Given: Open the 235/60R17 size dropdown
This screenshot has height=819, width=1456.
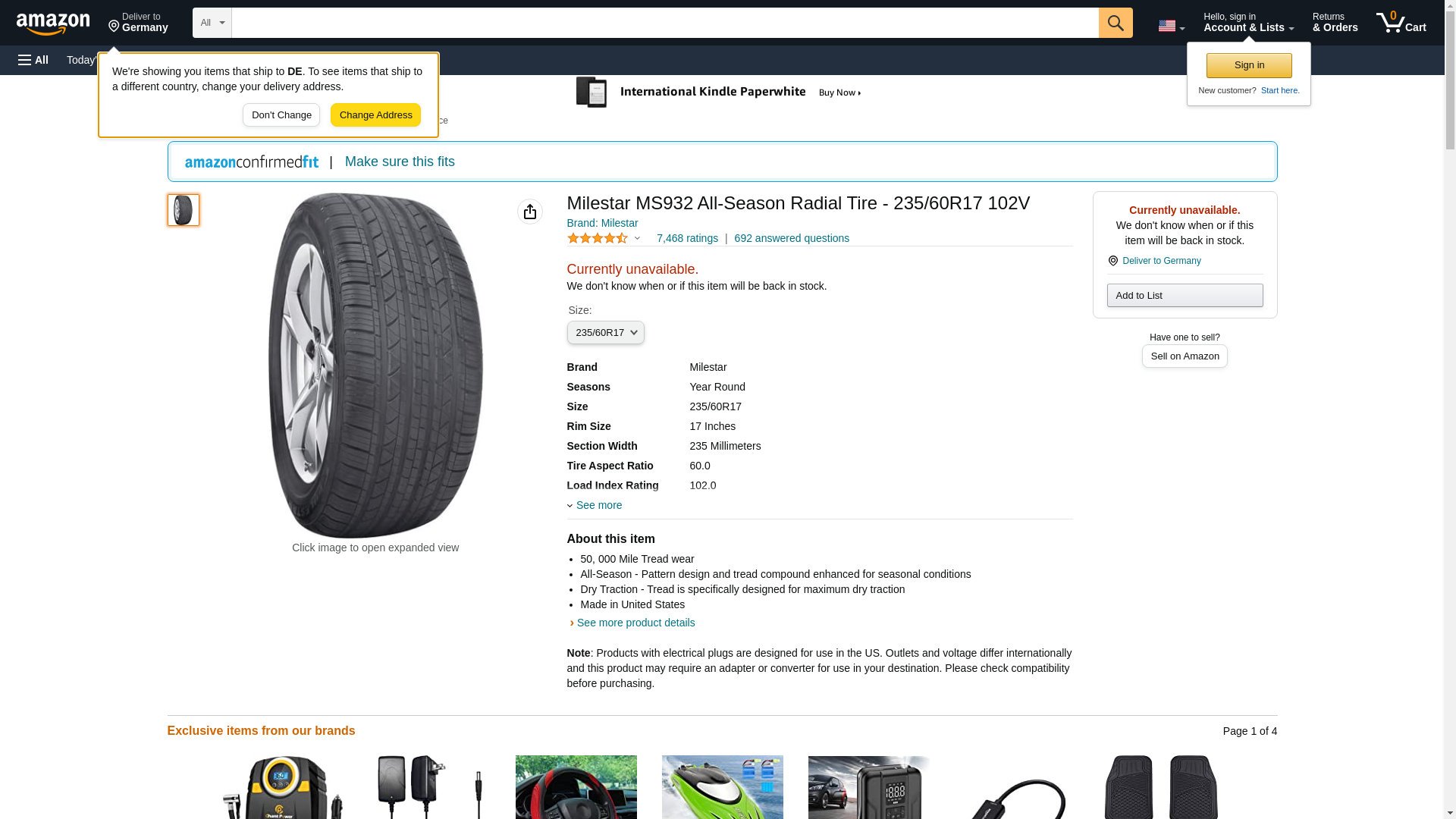Looking at the screenshot, I should point(605,333).
